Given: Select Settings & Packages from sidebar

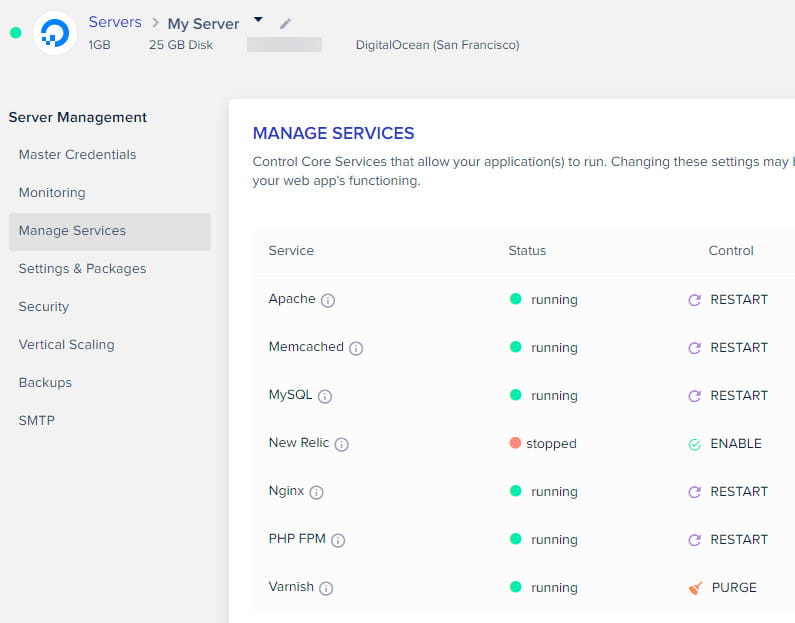Looking at the screenshot, I should (x=82, y=268).
